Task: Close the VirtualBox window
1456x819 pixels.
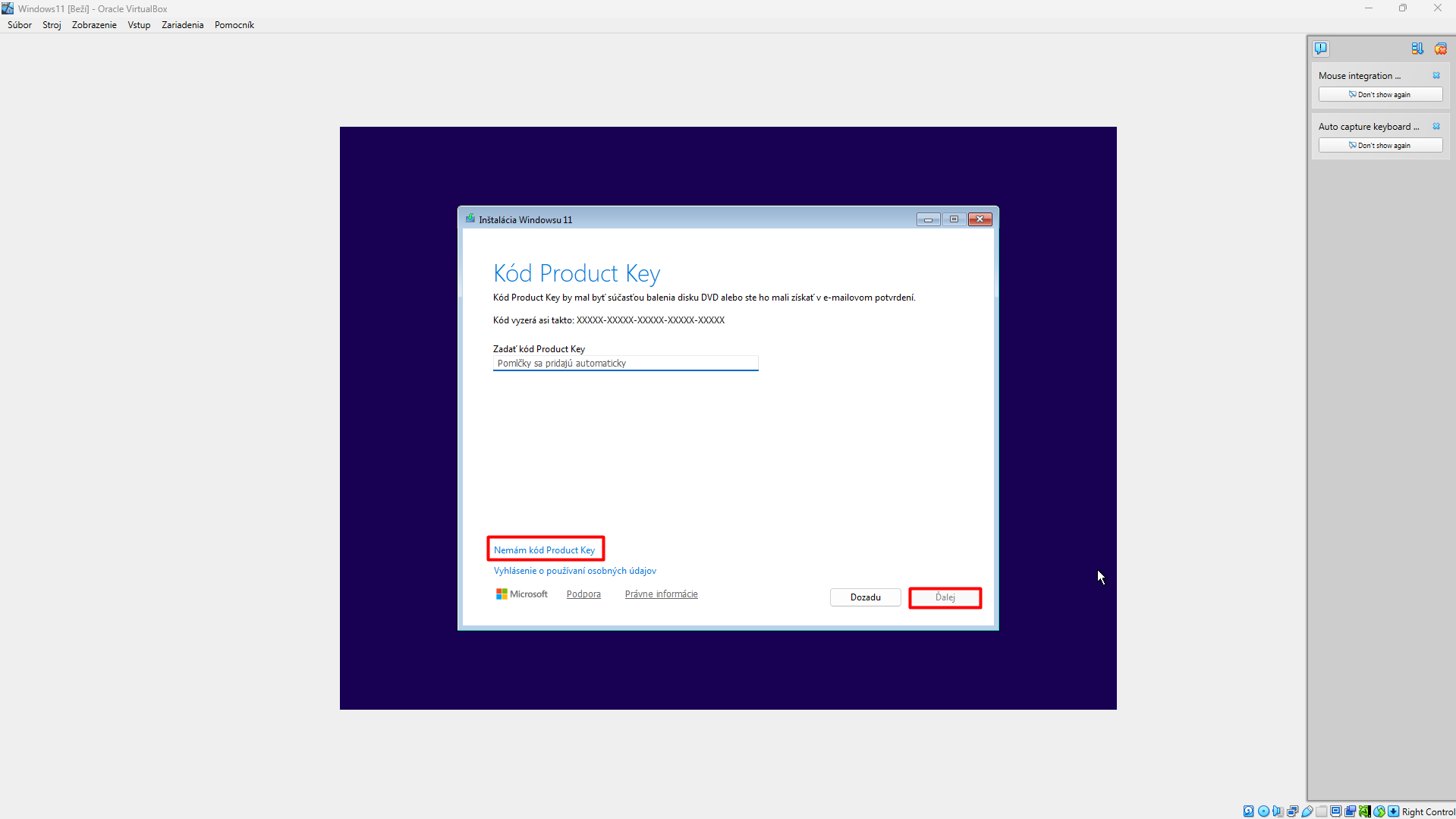Action: coord(1437,8)
